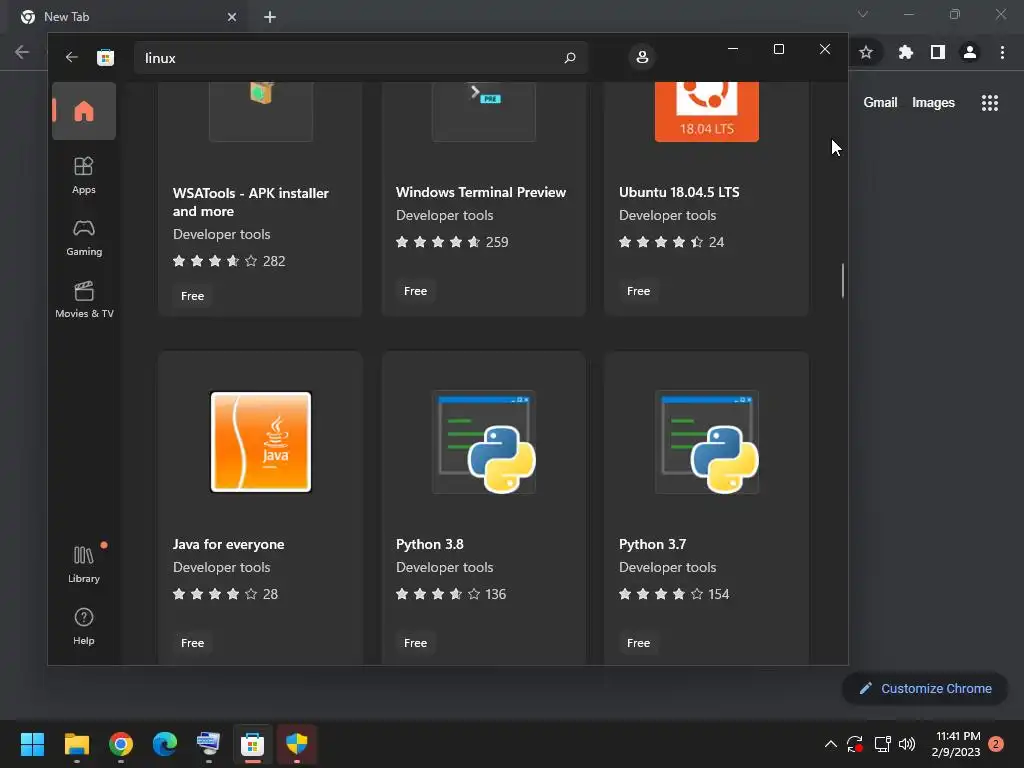Click the Customize Chrome button
1024x768 pixels.
925,688
